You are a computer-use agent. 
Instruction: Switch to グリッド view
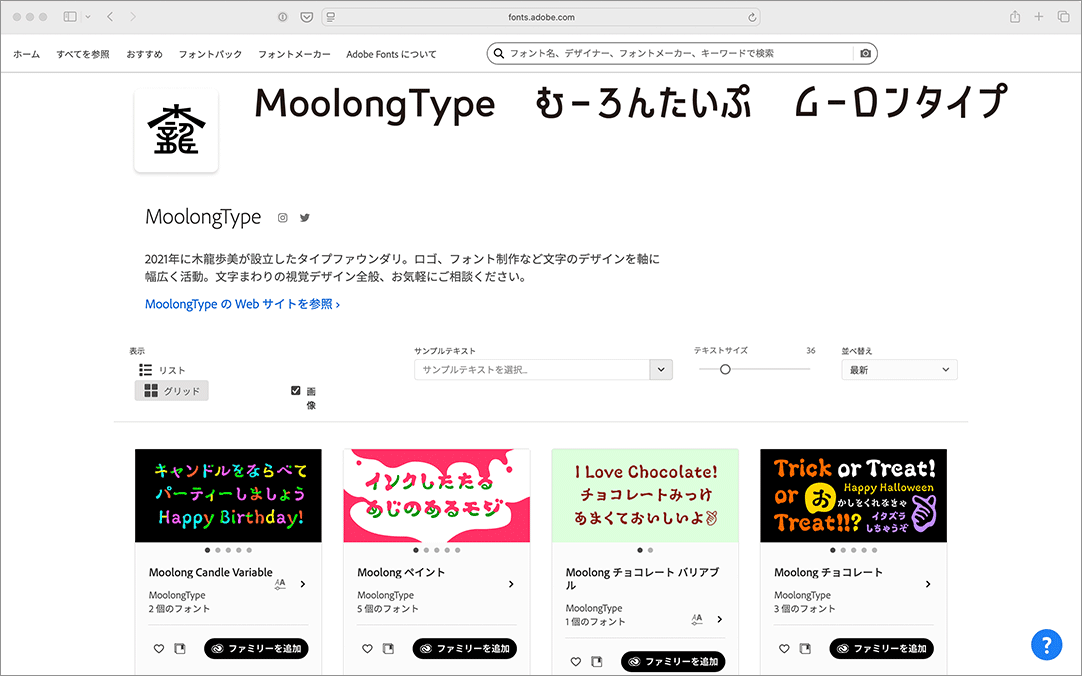click(171, 390)
